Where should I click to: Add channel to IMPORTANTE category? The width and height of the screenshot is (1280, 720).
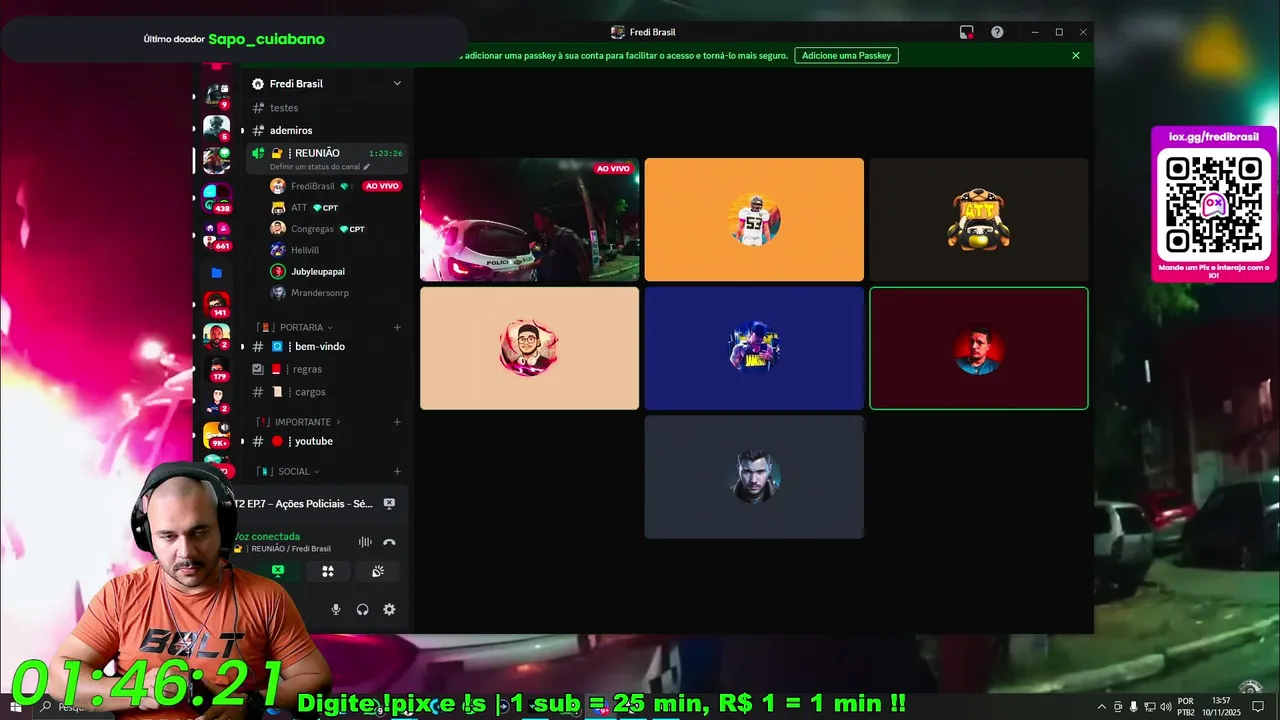(x=397, y=422)
